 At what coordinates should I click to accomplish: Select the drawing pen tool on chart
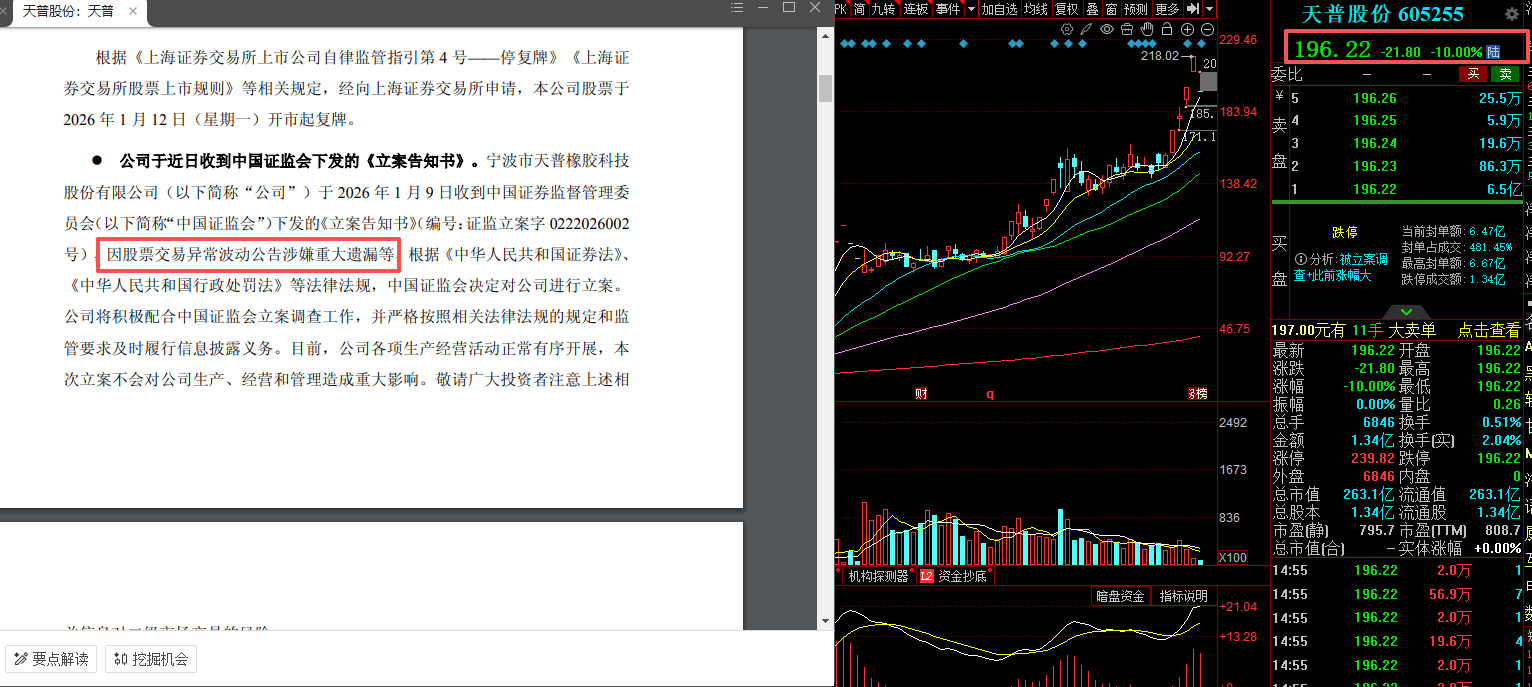(1086, 29)
